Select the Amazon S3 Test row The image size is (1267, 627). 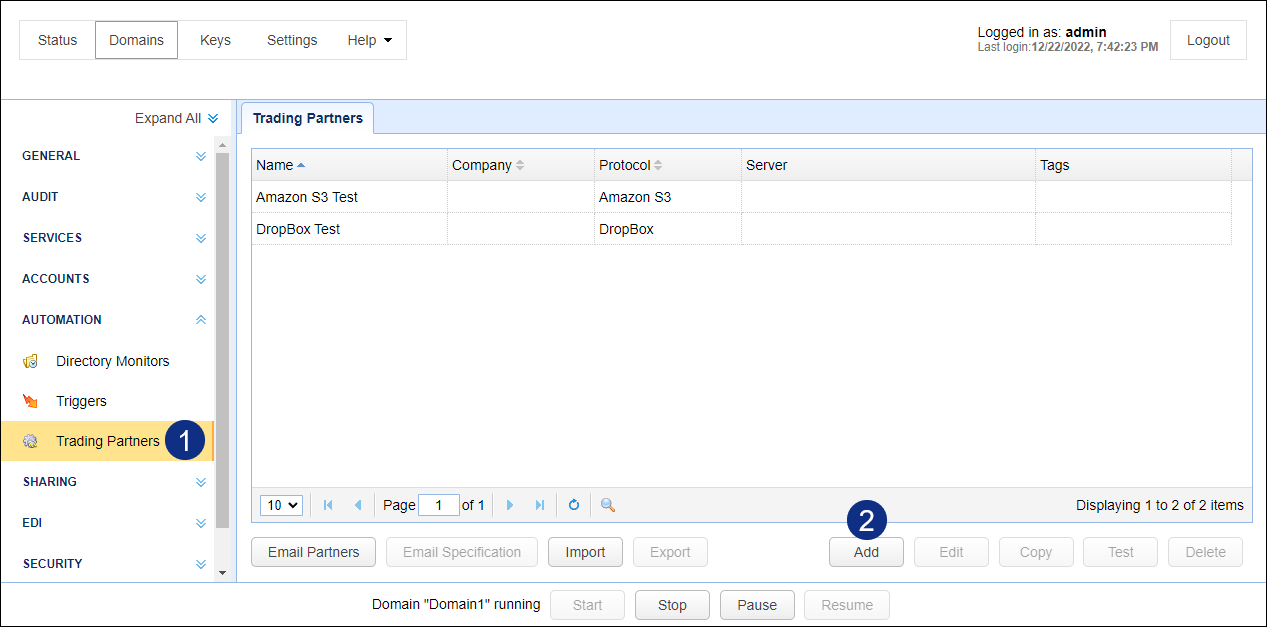[741, 197]
